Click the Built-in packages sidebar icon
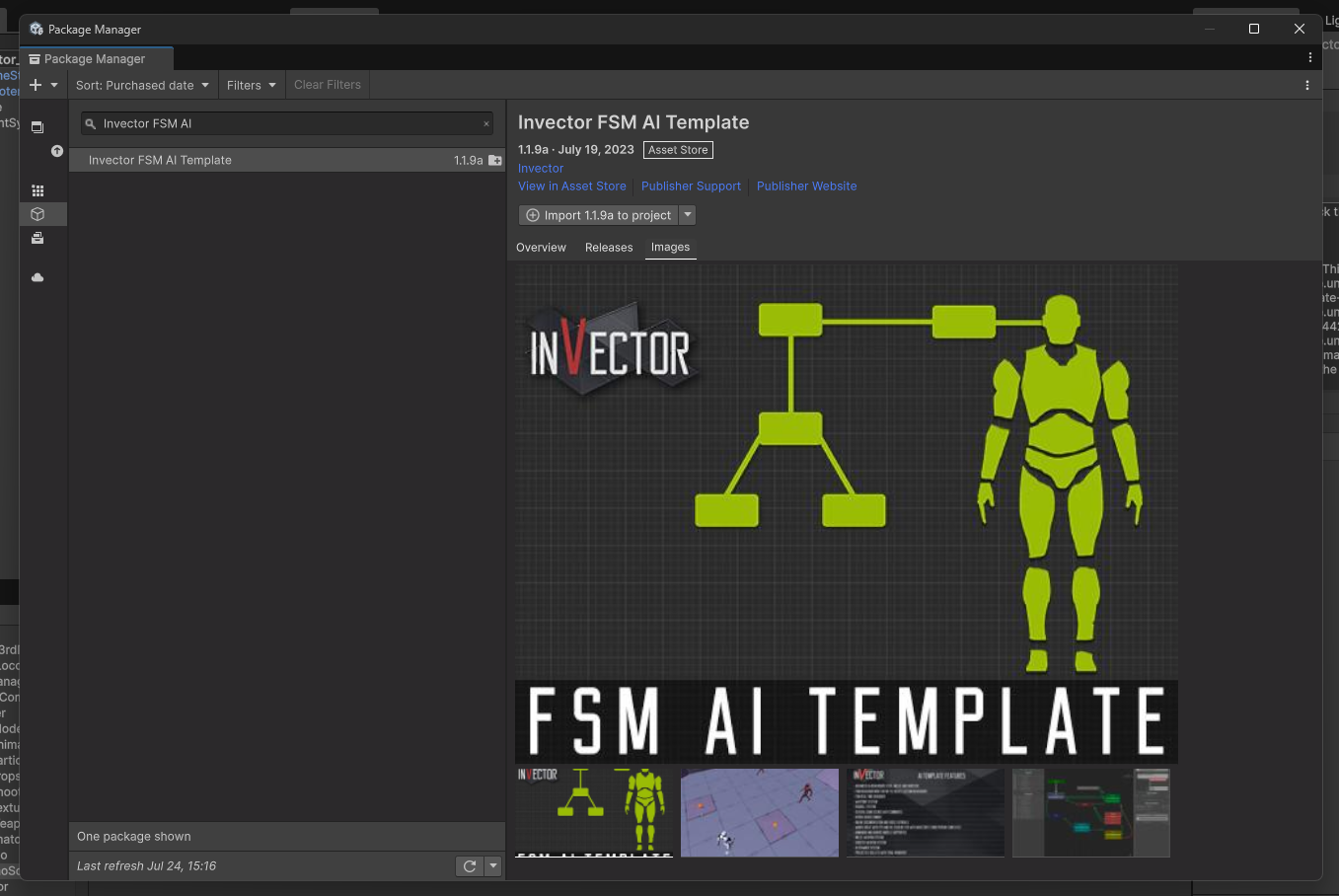1339x896 pixels. tap(37, 238)
